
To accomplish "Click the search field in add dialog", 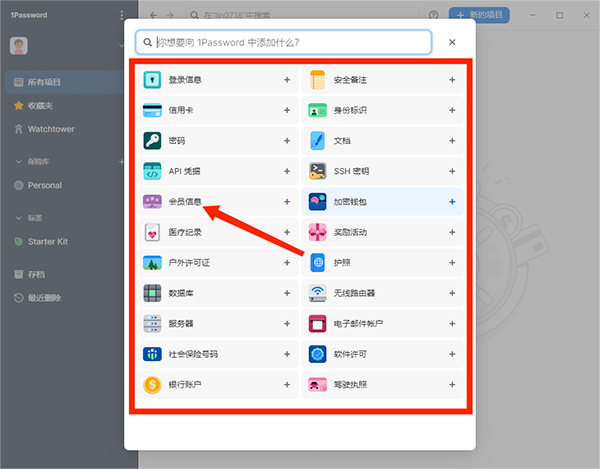I will 284,42.
